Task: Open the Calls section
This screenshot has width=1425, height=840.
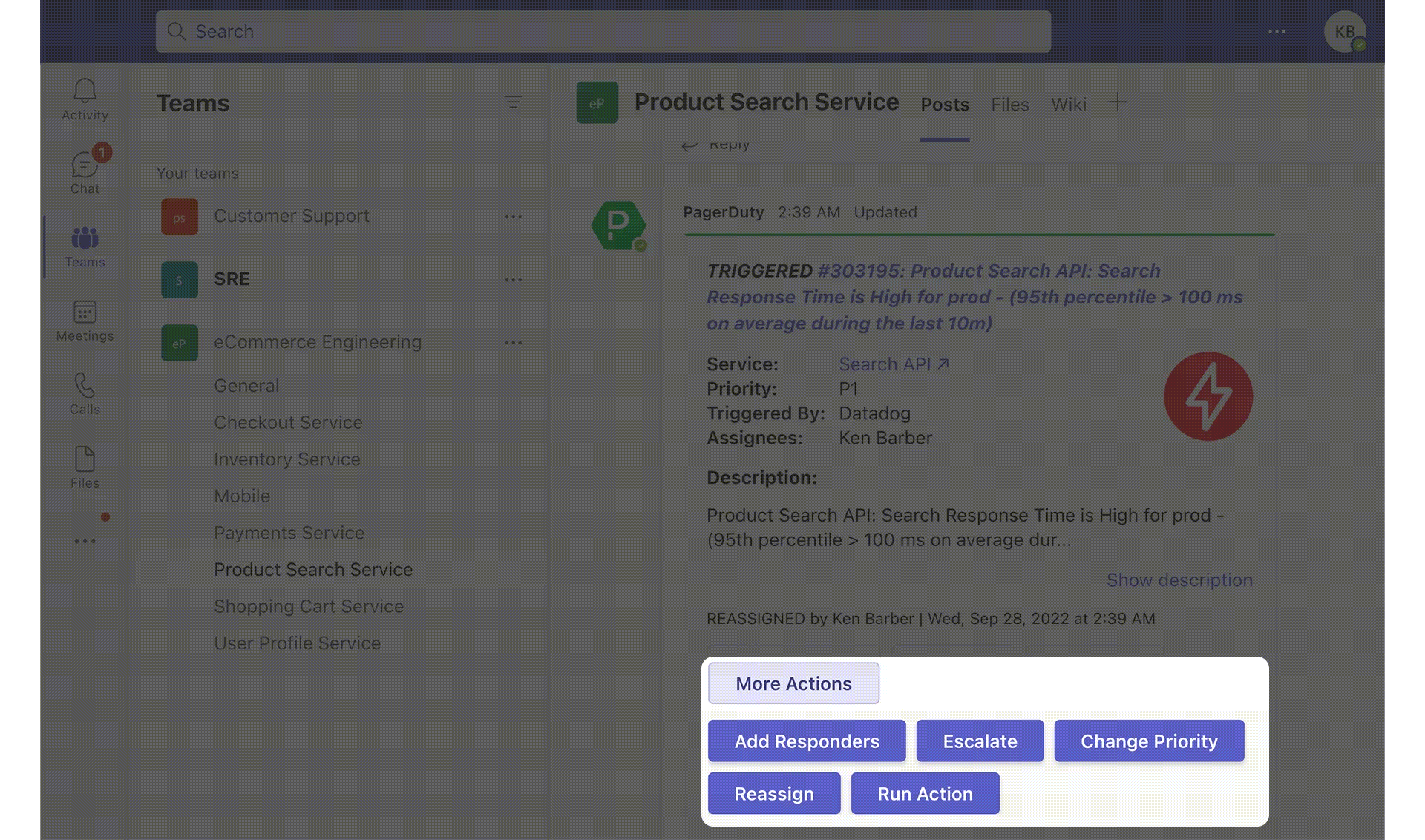Action: click(x=85, y=391)
